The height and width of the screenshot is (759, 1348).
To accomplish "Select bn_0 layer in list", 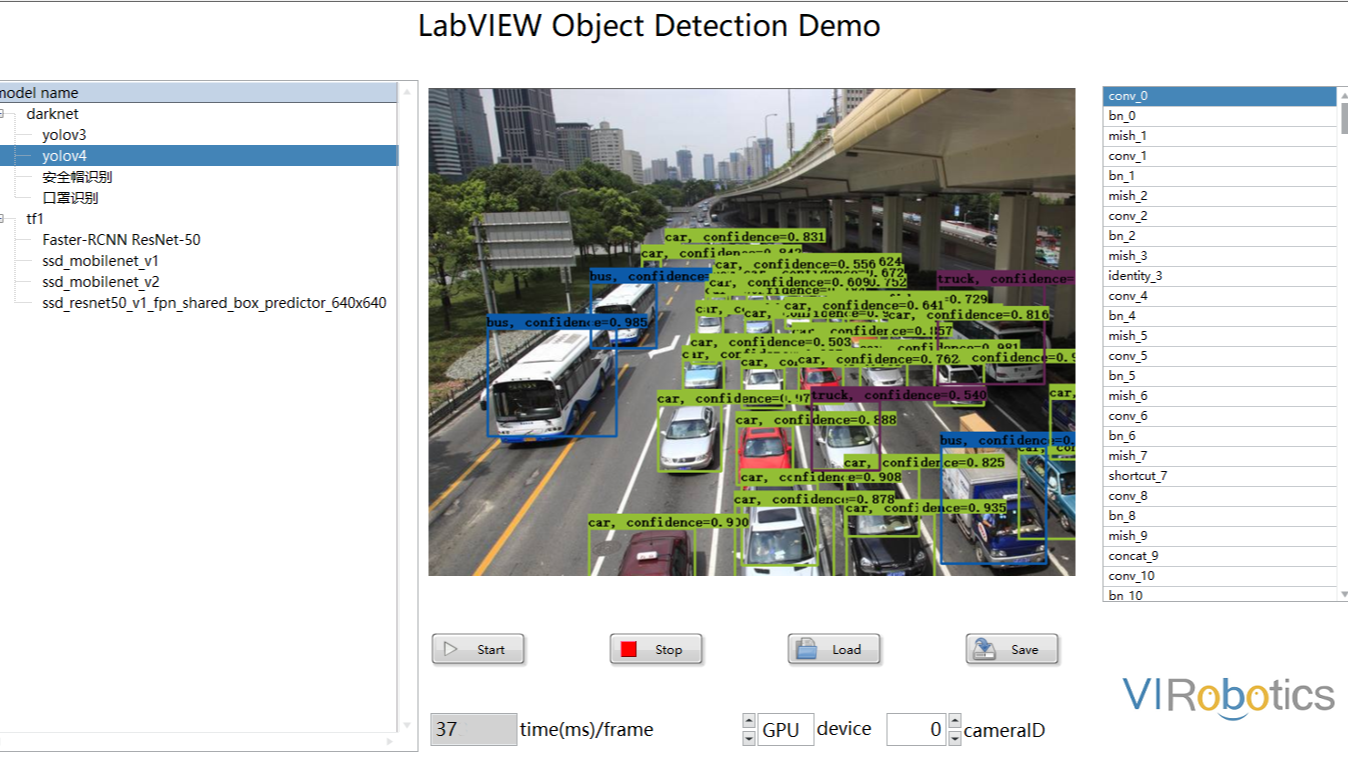I will 1220,116.
